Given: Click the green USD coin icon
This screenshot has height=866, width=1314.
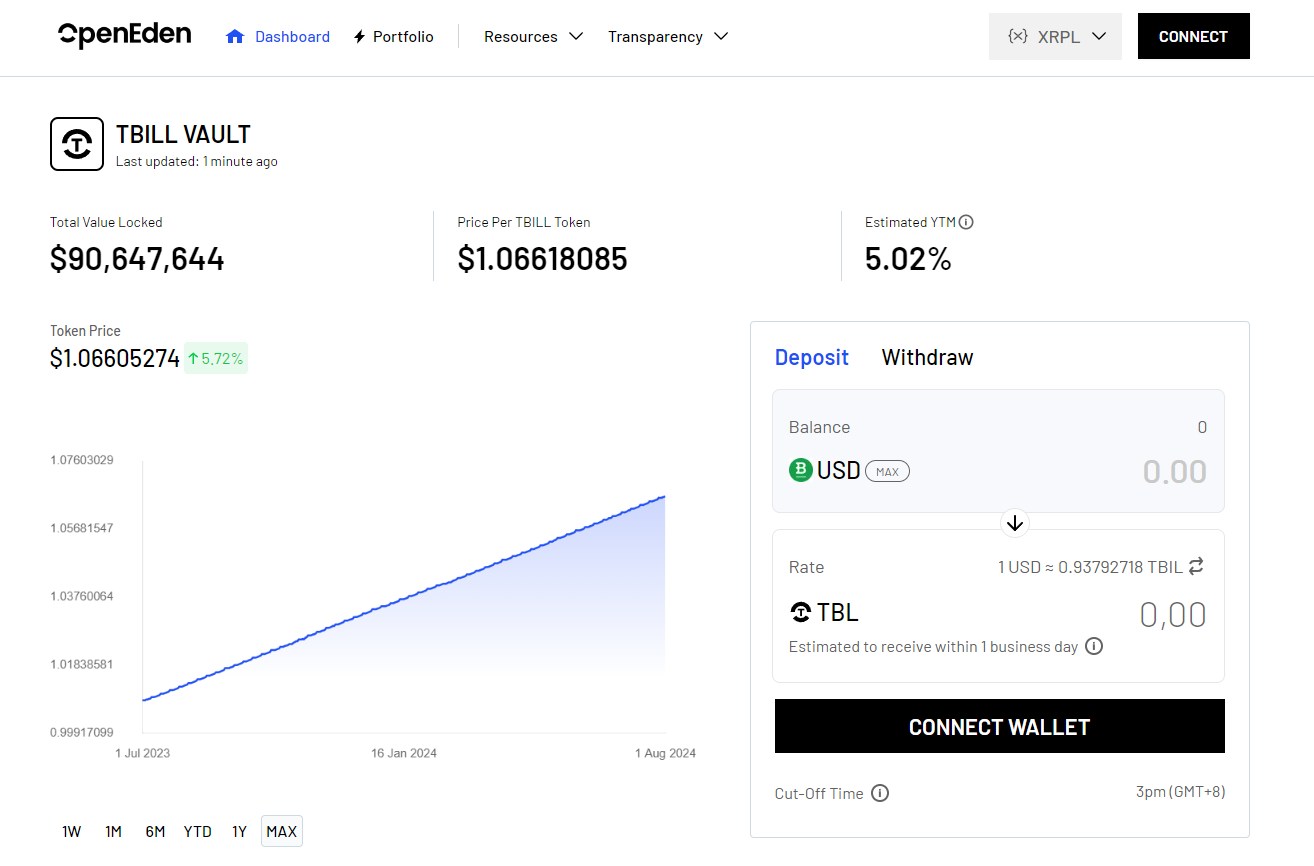Looking at the screenshot, I should (800, 470).
